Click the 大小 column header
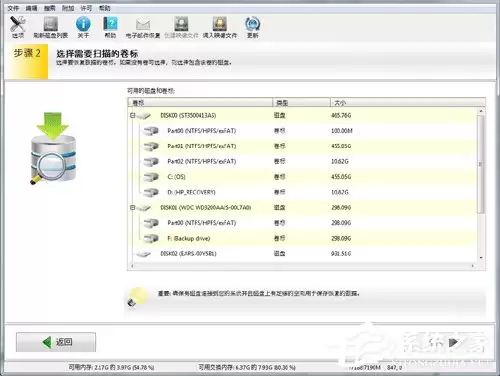The width and height of the screenshot is (500, 376). [407, 103]
